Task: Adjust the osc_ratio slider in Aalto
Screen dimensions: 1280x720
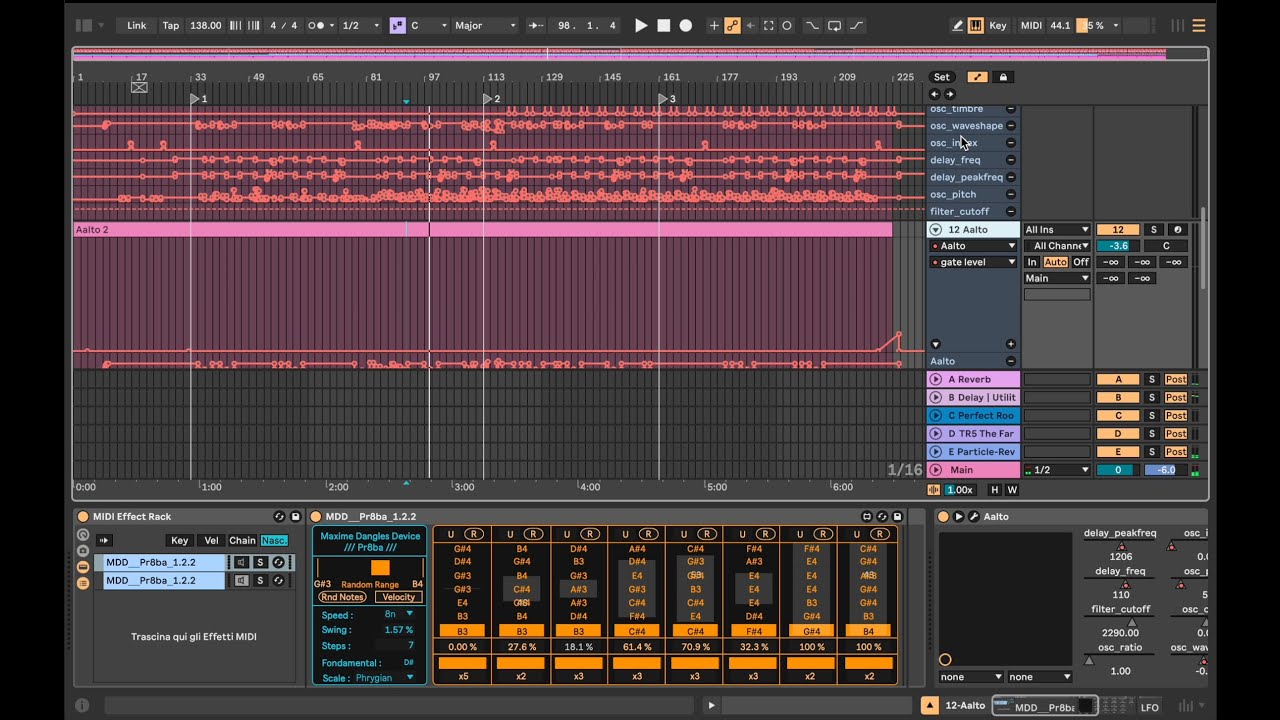Action: (1120, 660)
